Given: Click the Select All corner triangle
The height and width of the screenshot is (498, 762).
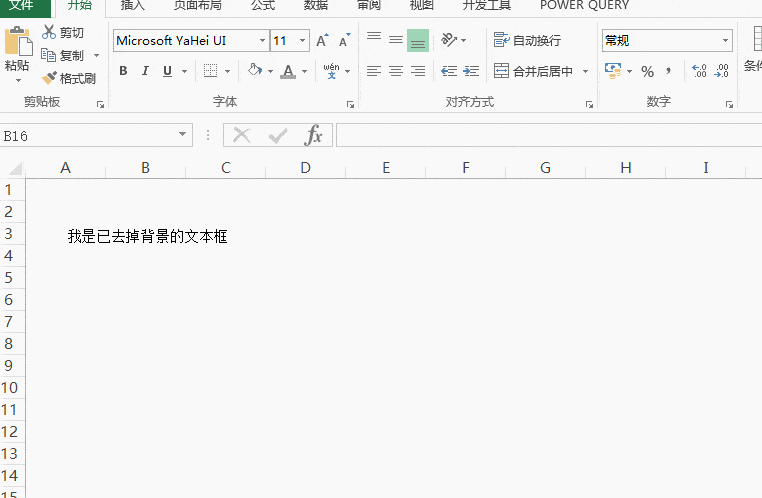Looking at the screenshot, I should [14, 168].
